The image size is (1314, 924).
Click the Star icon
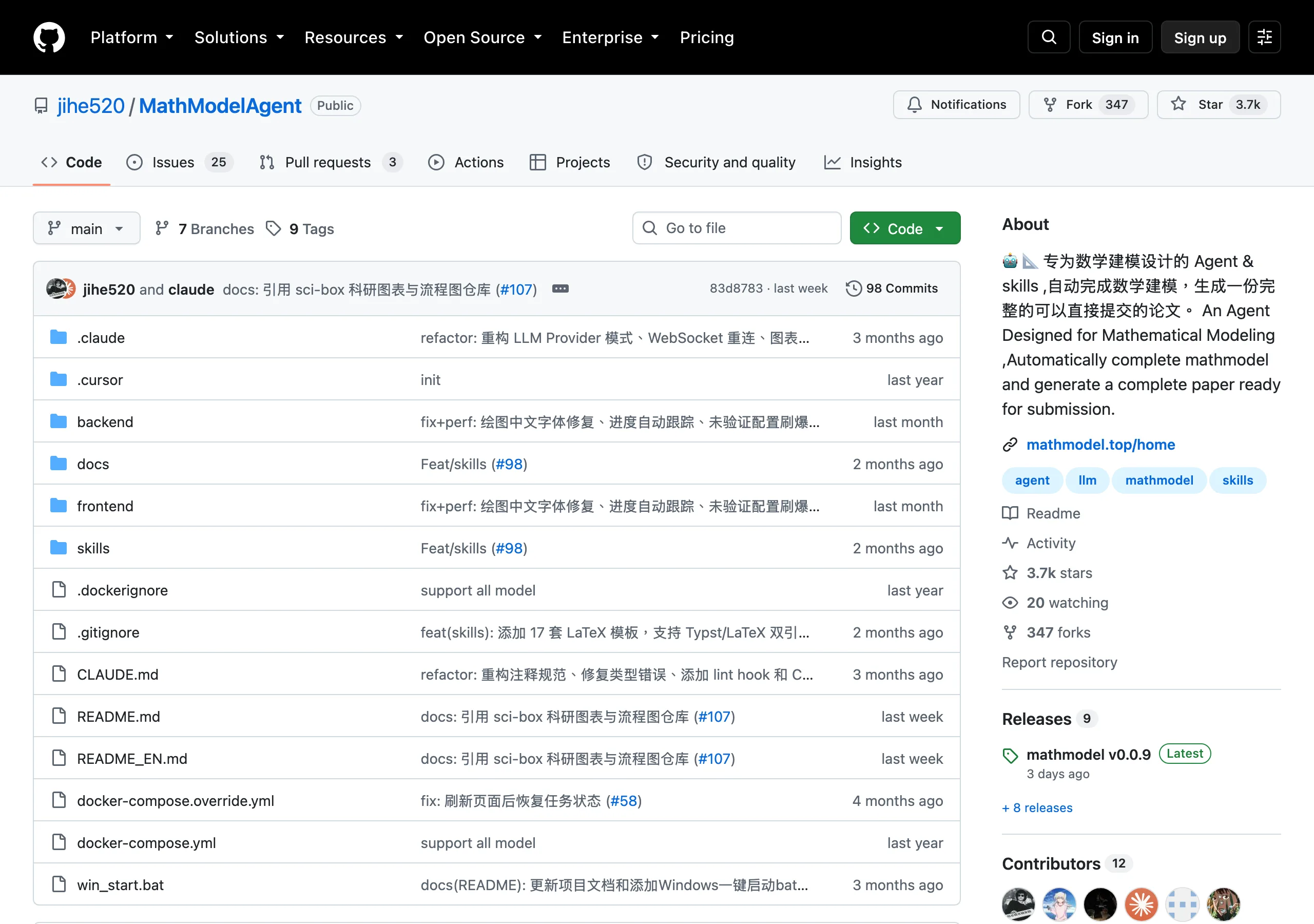[x=1178, y=104]
